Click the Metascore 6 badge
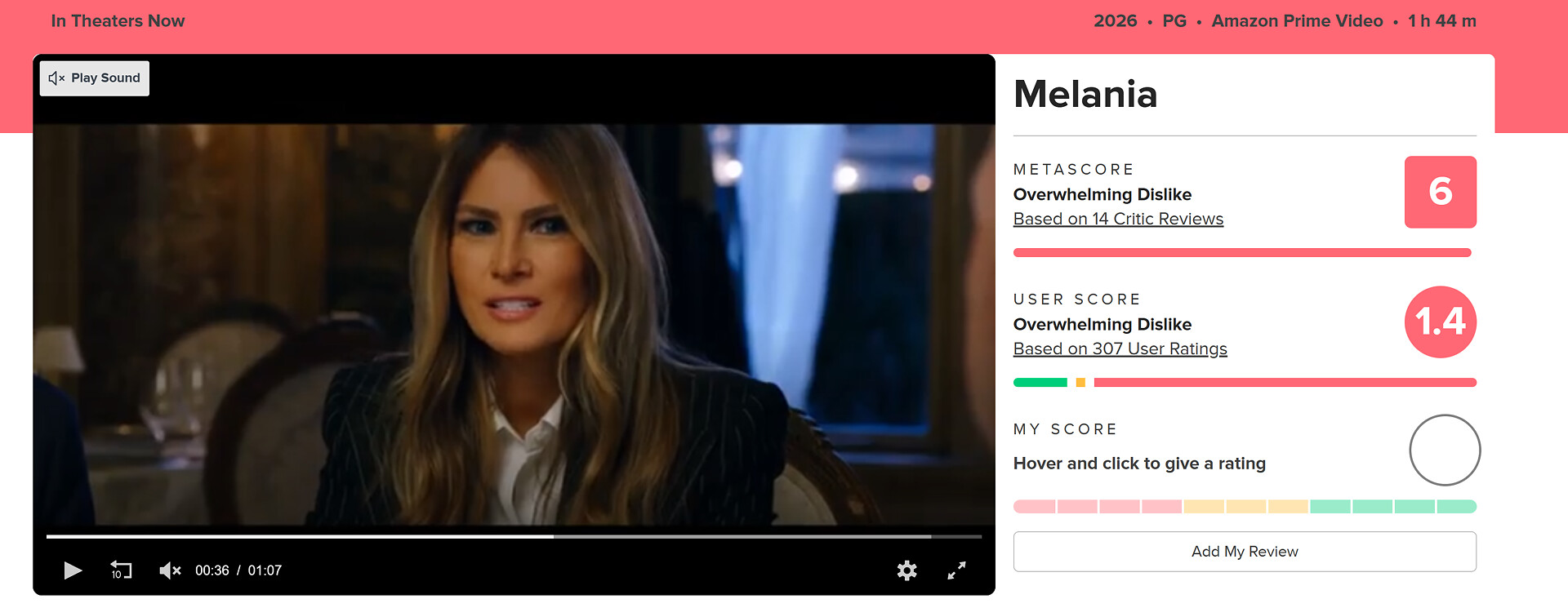Viewport: 1568px width, 608px height. [x=1440, y=192]
